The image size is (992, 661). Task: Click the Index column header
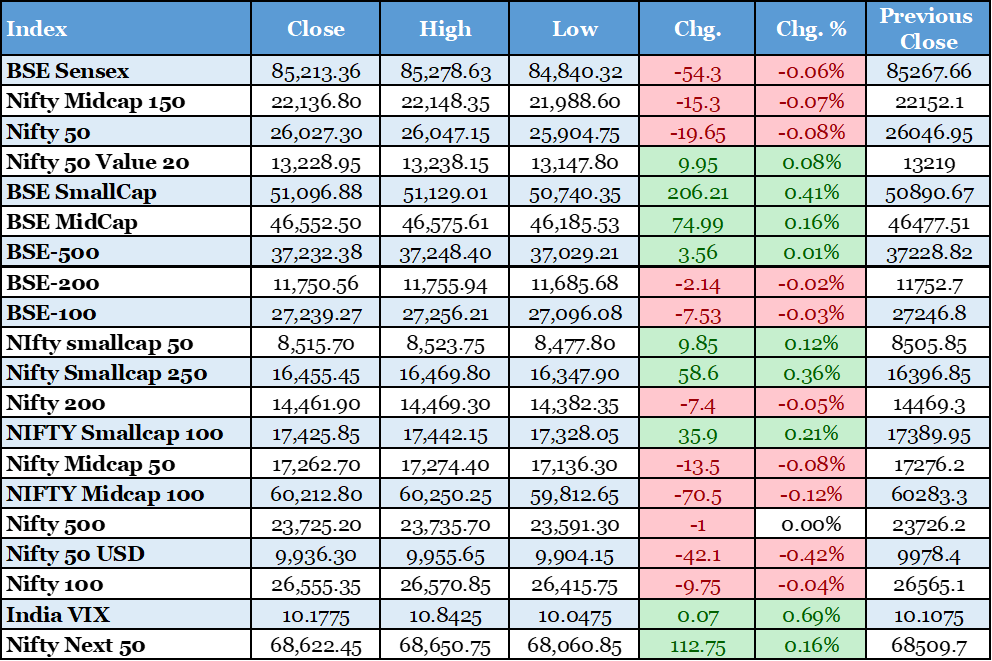[x=36, y=28]
